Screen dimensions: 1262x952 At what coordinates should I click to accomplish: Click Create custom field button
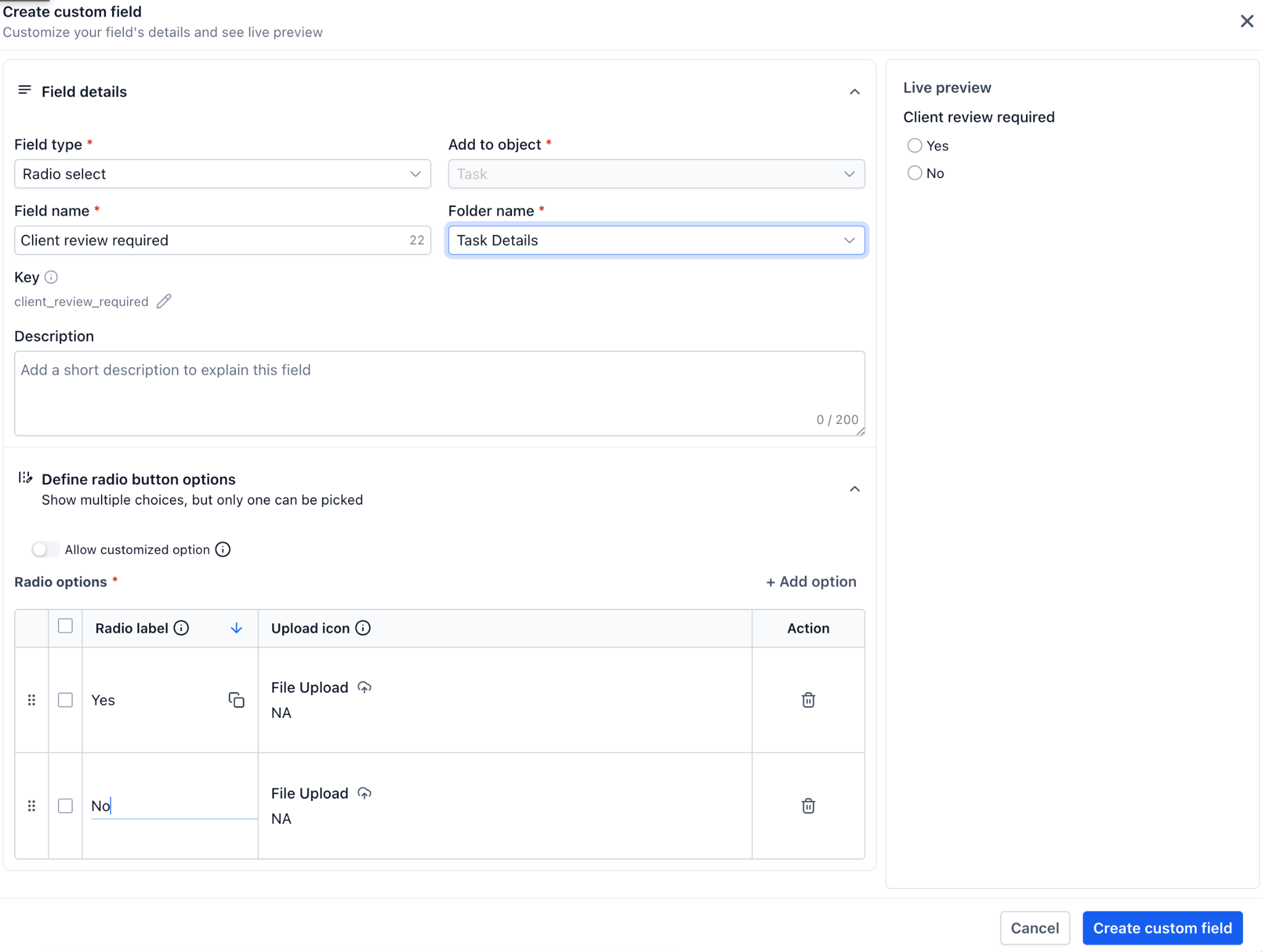pos(1163,928)
